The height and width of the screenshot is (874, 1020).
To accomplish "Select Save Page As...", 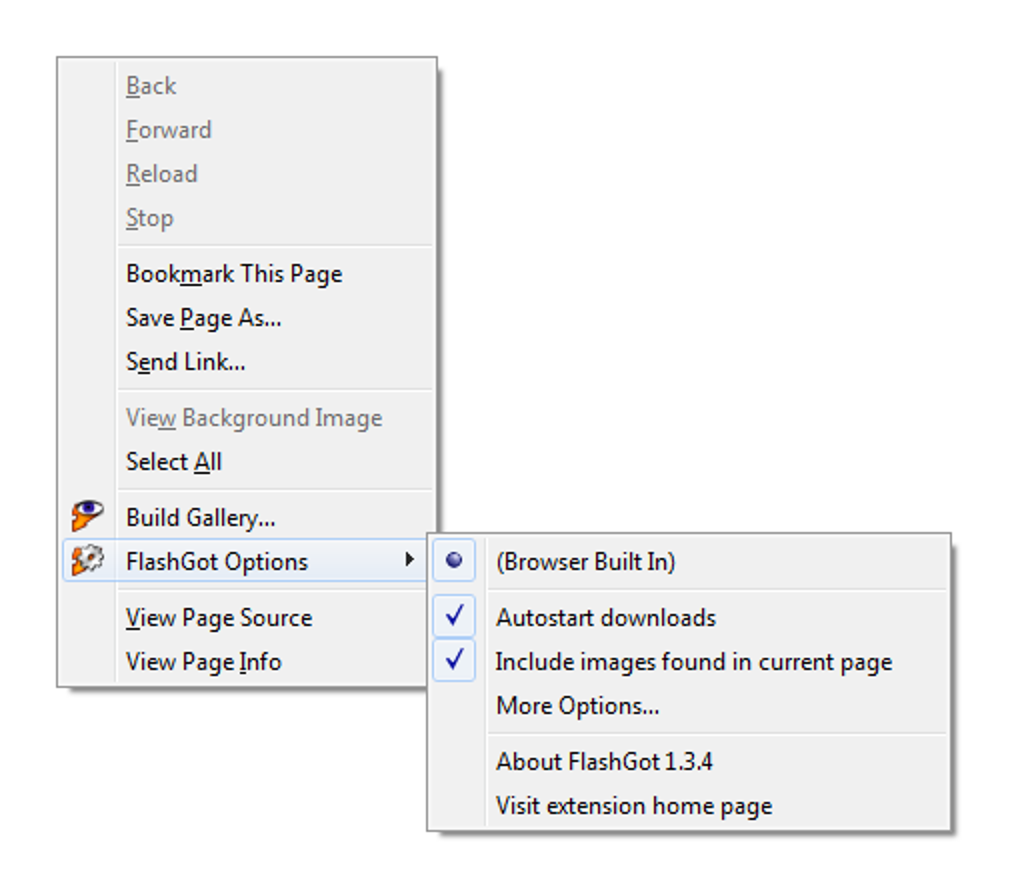I will [x=204, y=319].
